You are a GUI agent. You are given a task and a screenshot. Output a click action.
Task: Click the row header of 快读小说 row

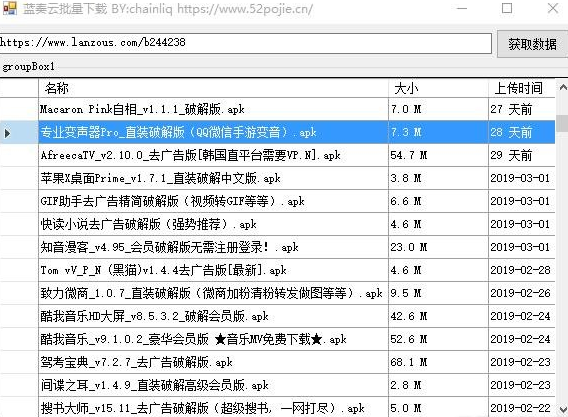19,224
